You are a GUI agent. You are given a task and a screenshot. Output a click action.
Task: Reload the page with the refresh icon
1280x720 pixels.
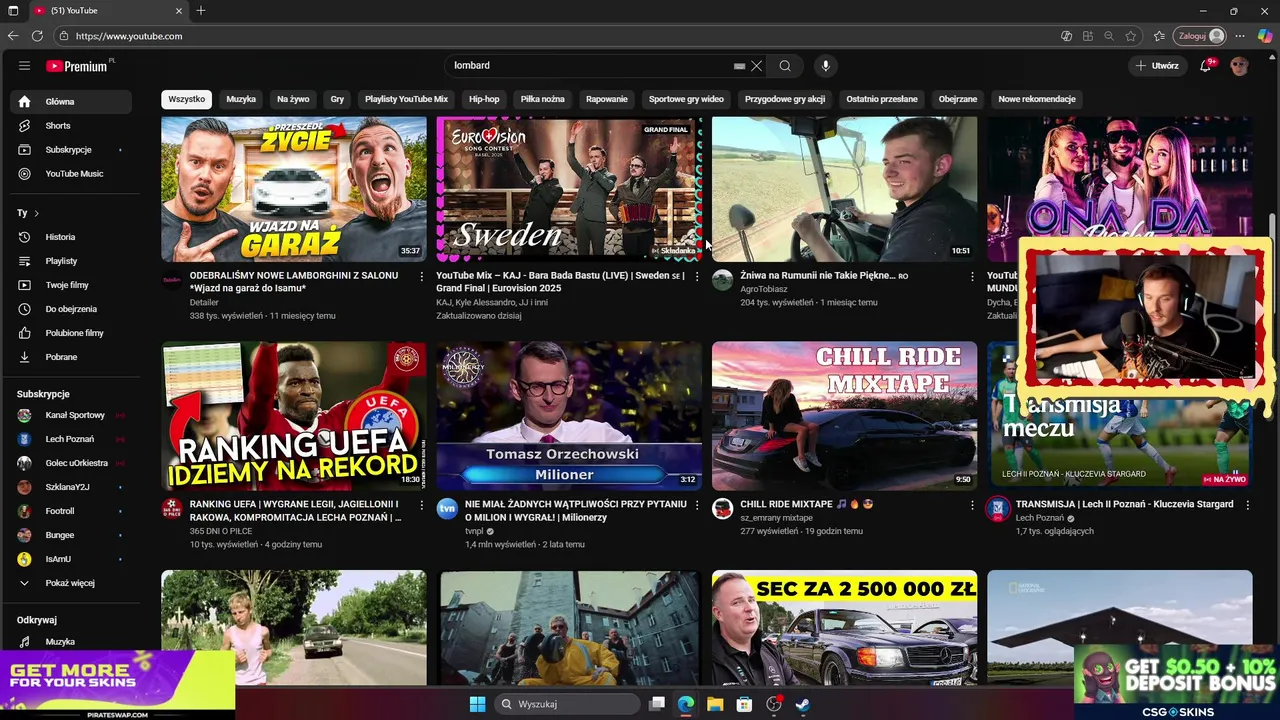[37, 36]
